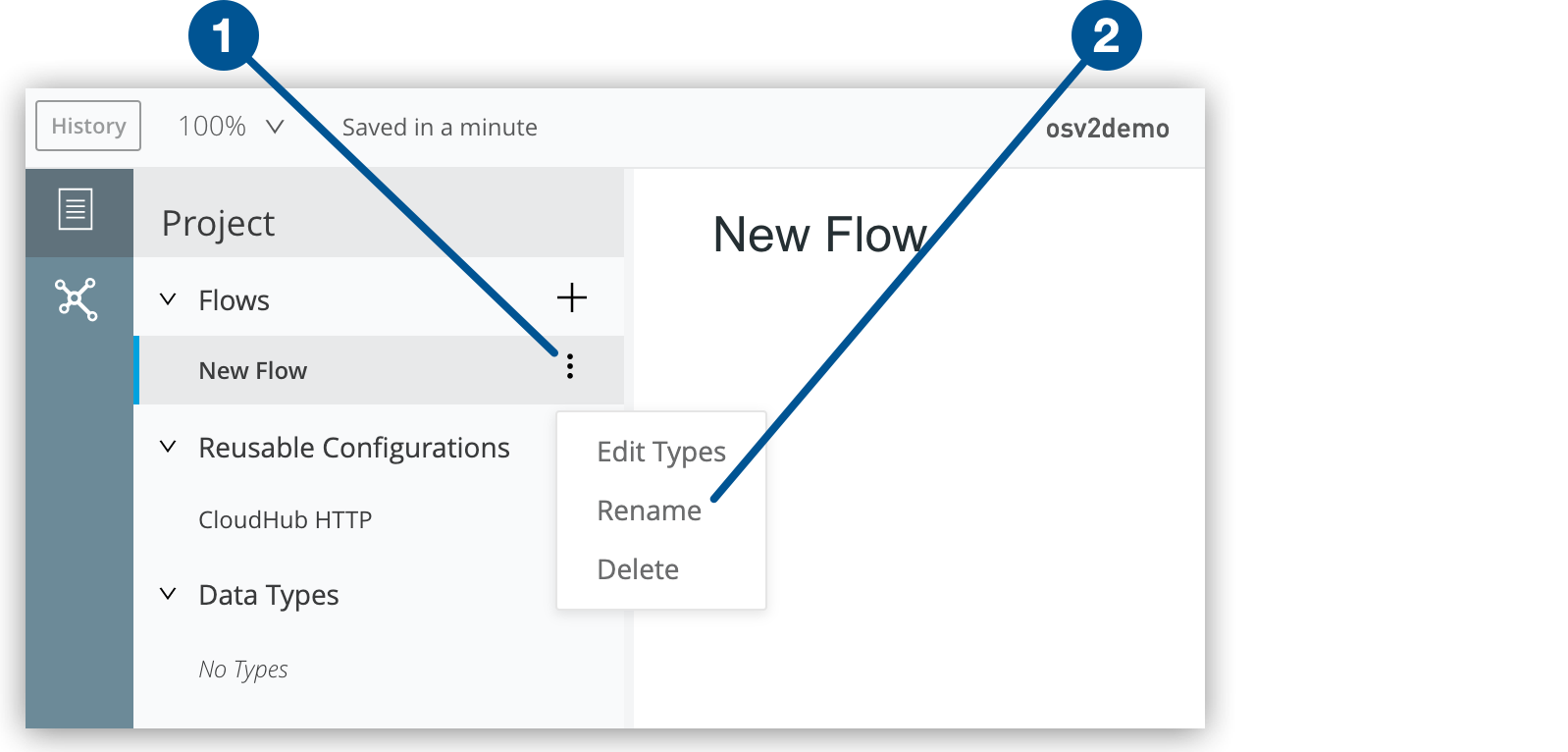The width and height of the screenshot is (1568, 752).
Task: Click the network graph icon in sidebar
Action: (x=76, y=299)
